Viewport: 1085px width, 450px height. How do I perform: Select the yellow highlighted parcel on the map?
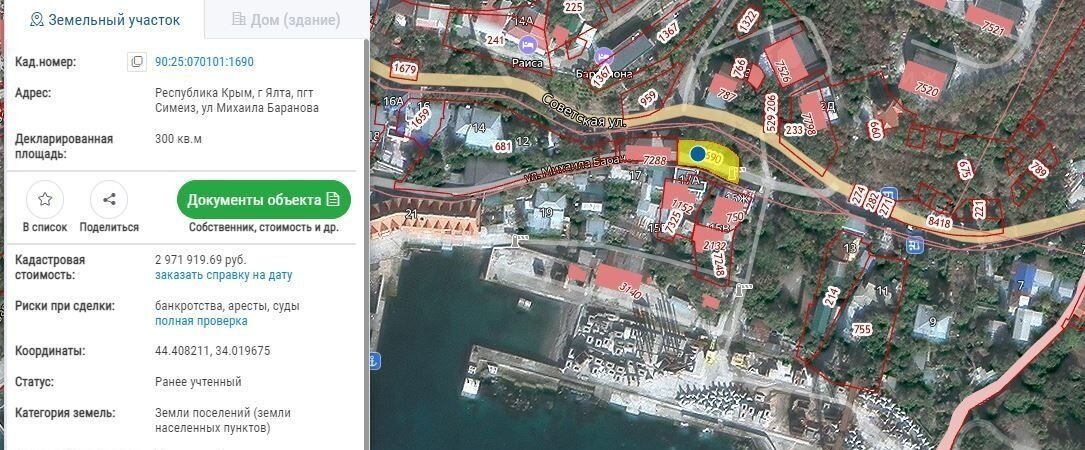[720, 158]
